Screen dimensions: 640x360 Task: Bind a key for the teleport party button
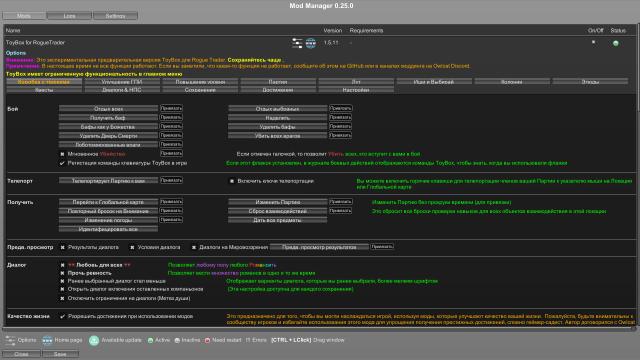point(171,180)
